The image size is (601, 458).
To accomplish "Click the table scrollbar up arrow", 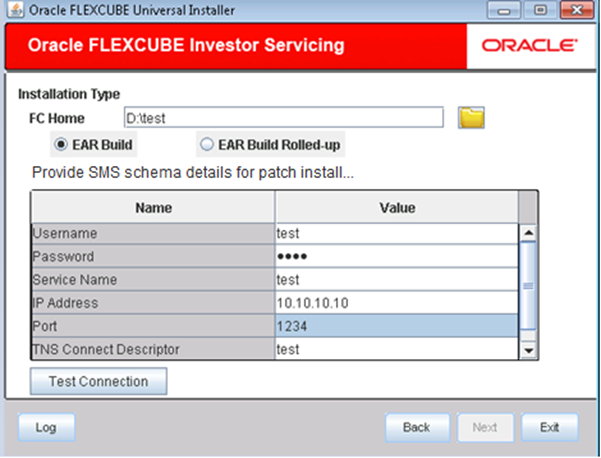I will (x=528, y=233).
